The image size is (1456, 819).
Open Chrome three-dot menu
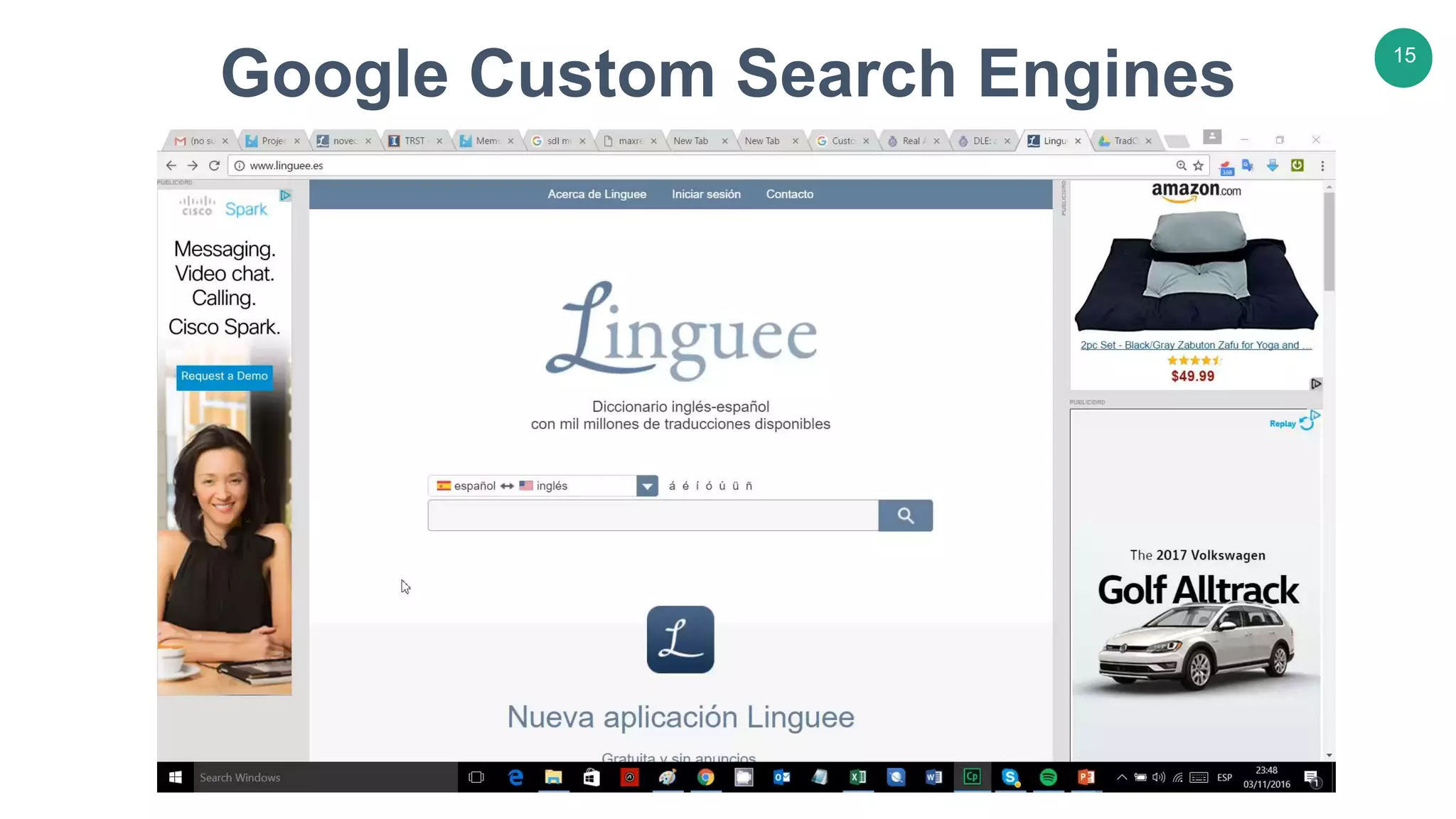(1322, 166)
